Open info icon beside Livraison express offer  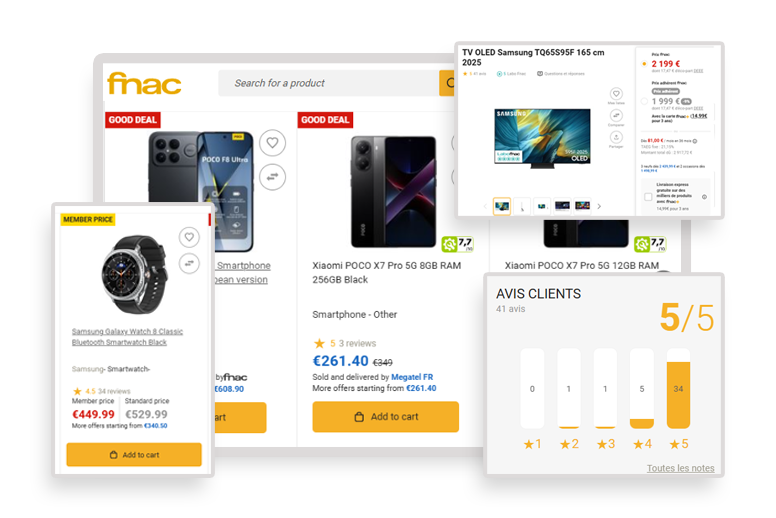click(704, 197)
